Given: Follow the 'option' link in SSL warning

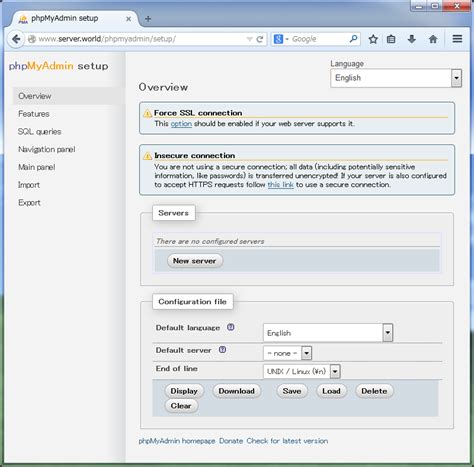Looking at the screenshot, I should click(181, 124).
